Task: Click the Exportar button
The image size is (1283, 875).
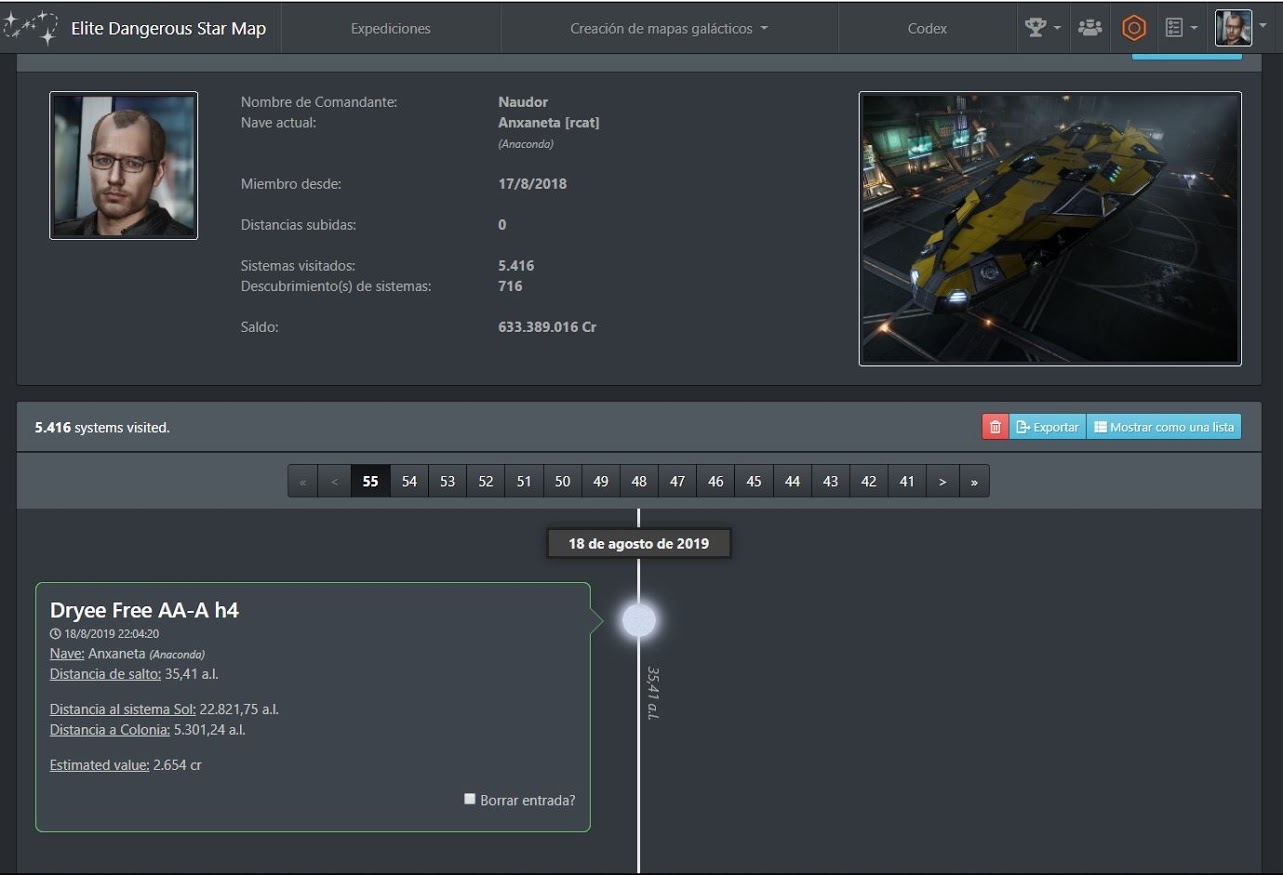Action: coord(1047,427)
